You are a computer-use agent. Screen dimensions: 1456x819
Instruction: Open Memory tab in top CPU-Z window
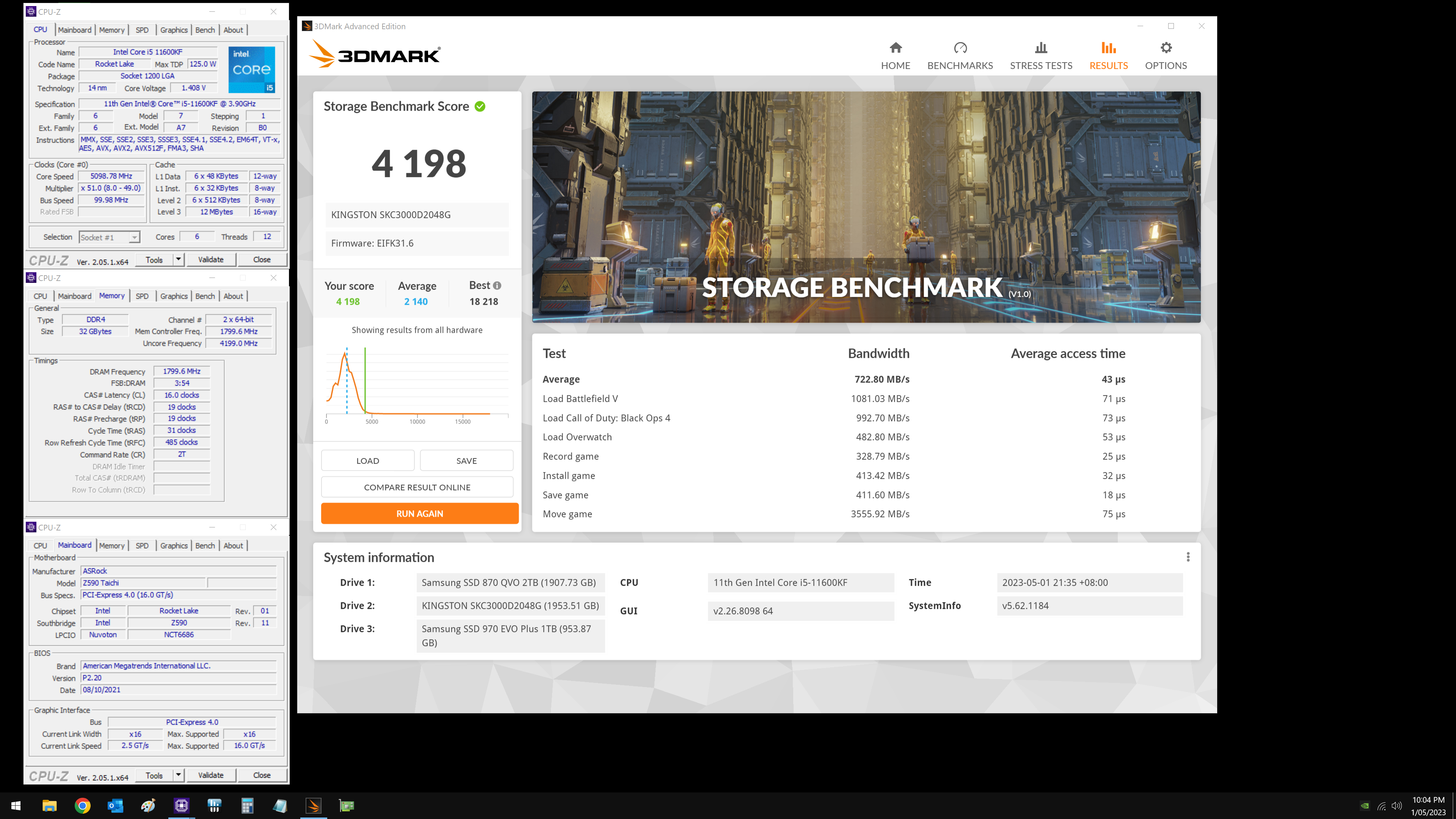[x=111, y=30]
